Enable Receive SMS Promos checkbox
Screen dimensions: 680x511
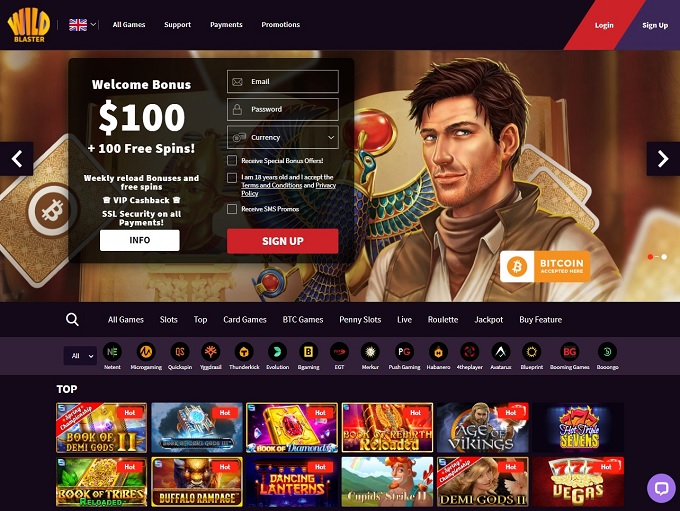(x=232, y=209)
